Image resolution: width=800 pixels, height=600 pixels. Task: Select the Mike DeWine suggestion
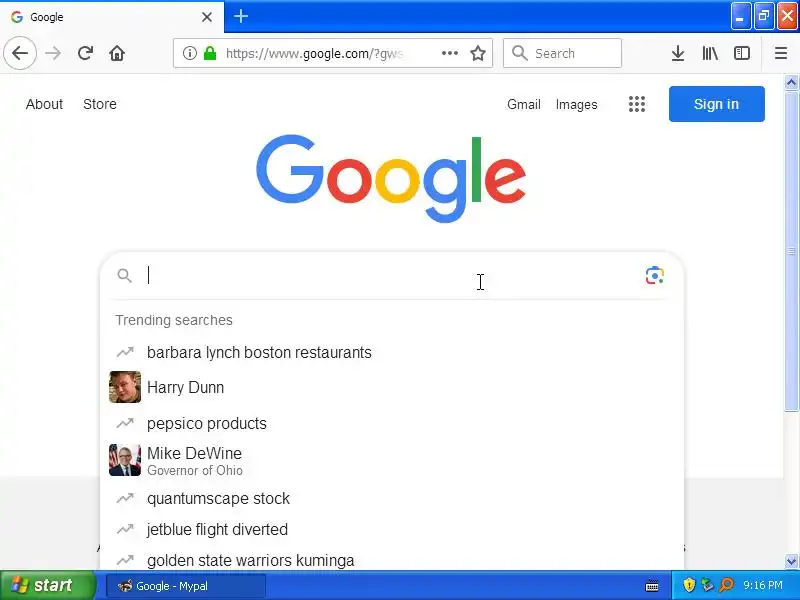pos(392,460)
